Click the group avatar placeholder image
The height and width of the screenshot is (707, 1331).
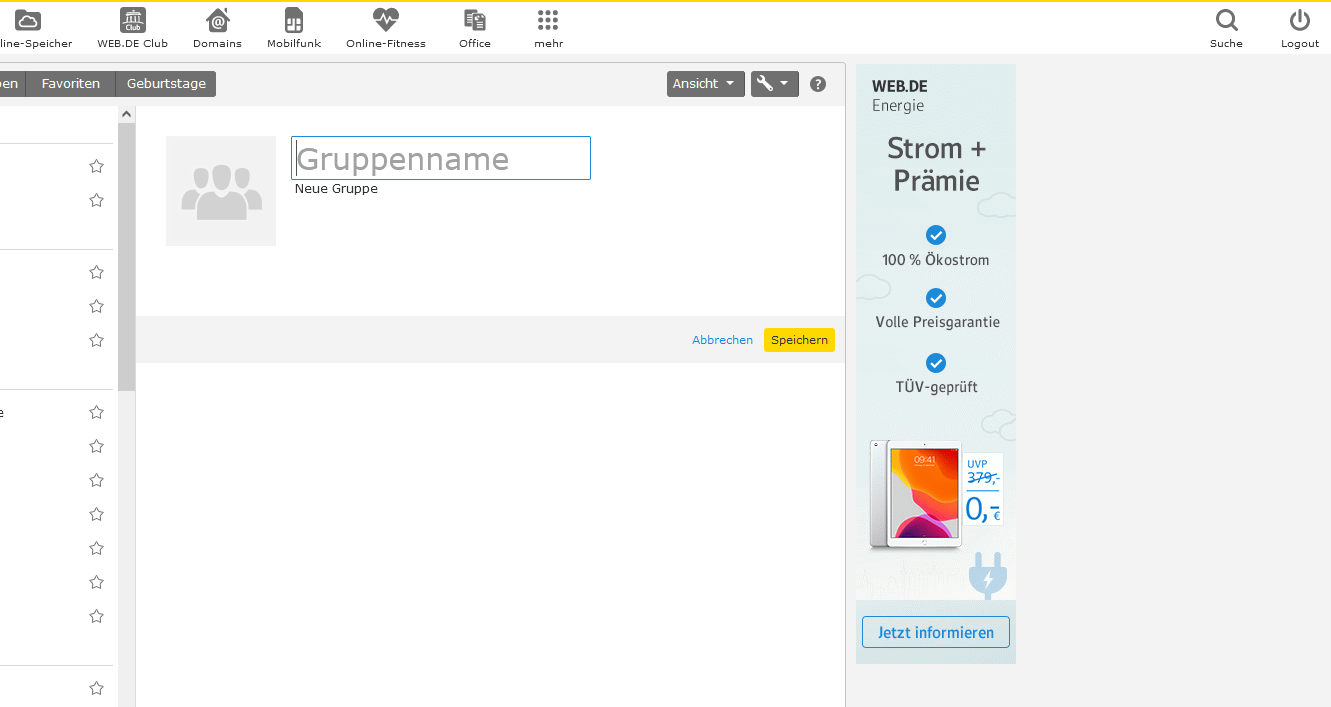(221, 191)
